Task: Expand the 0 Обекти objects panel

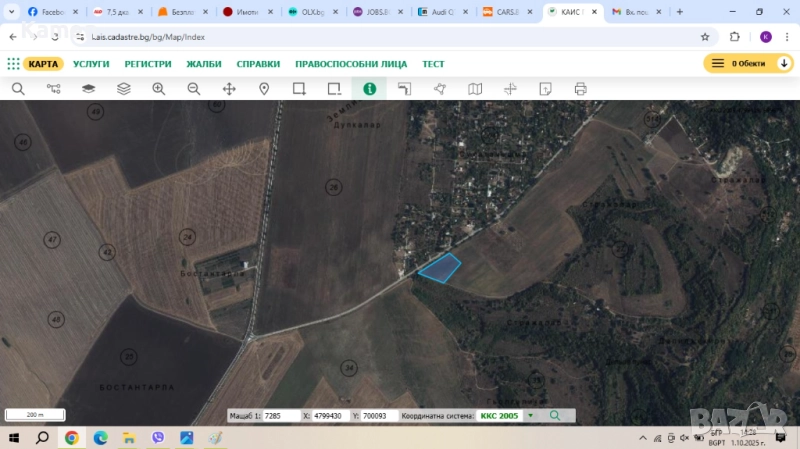Action: 750,63
